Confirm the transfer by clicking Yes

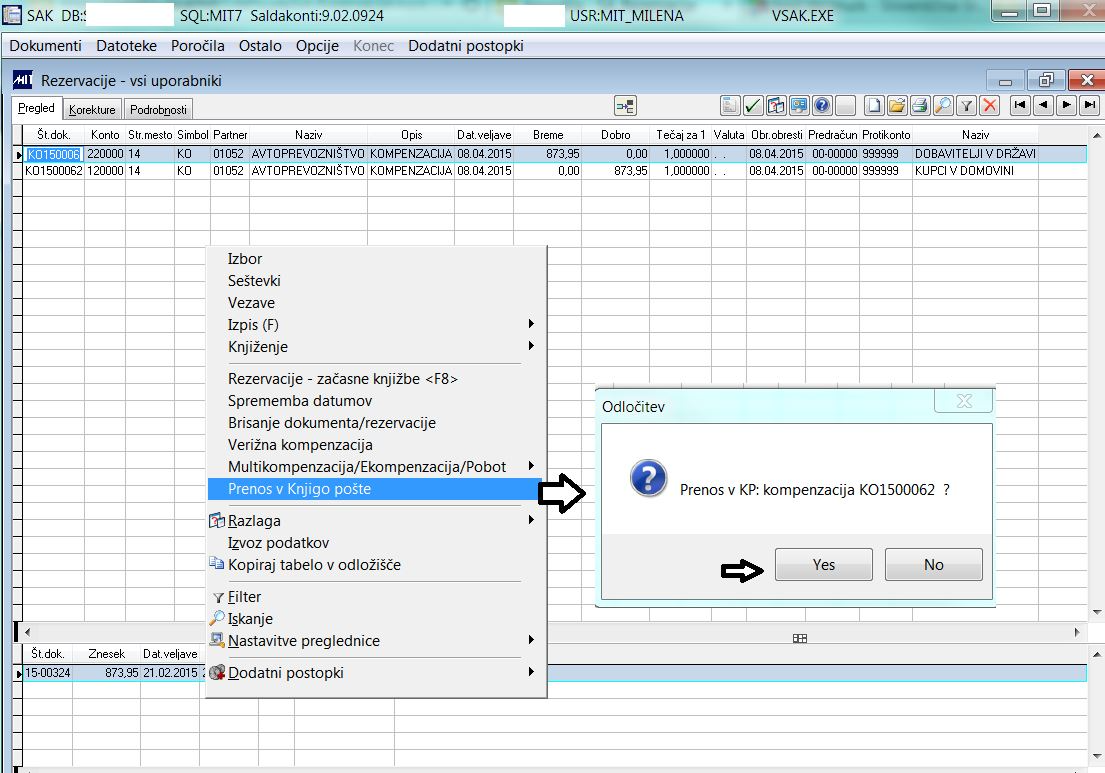(x=823, y=565)
